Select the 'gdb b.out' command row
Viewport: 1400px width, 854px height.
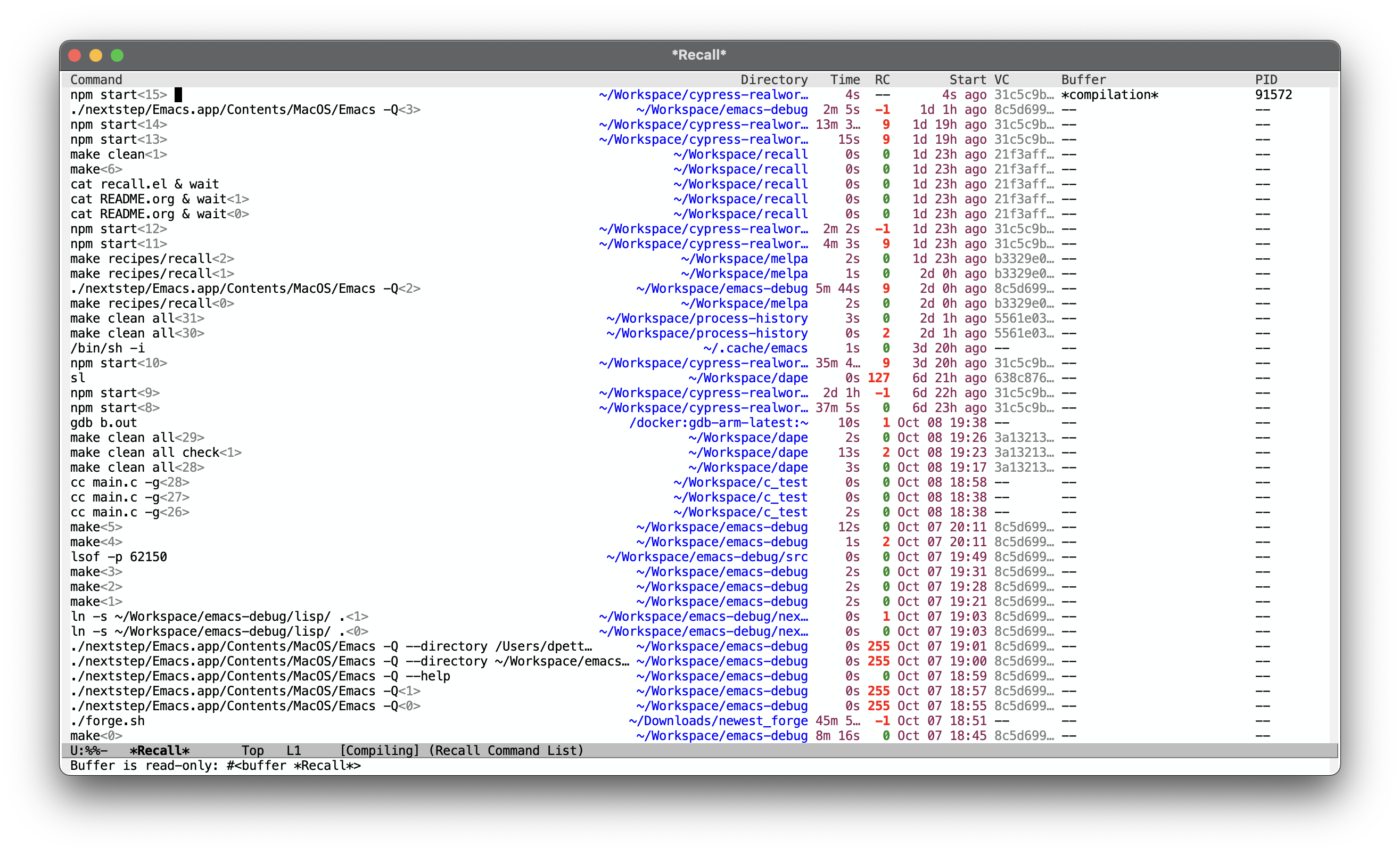pyautogui.click(x=103, y=423)
